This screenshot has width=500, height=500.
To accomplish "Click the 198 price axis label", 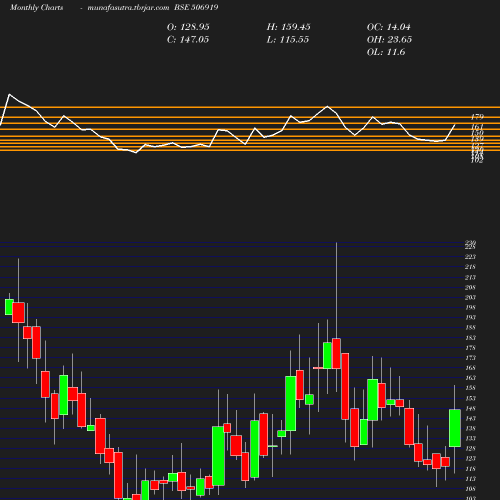I will [470, 307].
